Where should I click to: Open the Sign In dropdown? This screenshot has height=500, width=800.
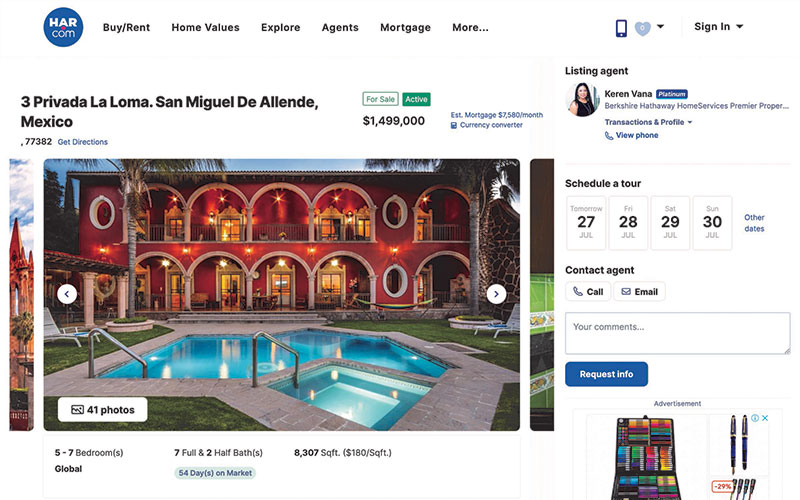(718, 27)
